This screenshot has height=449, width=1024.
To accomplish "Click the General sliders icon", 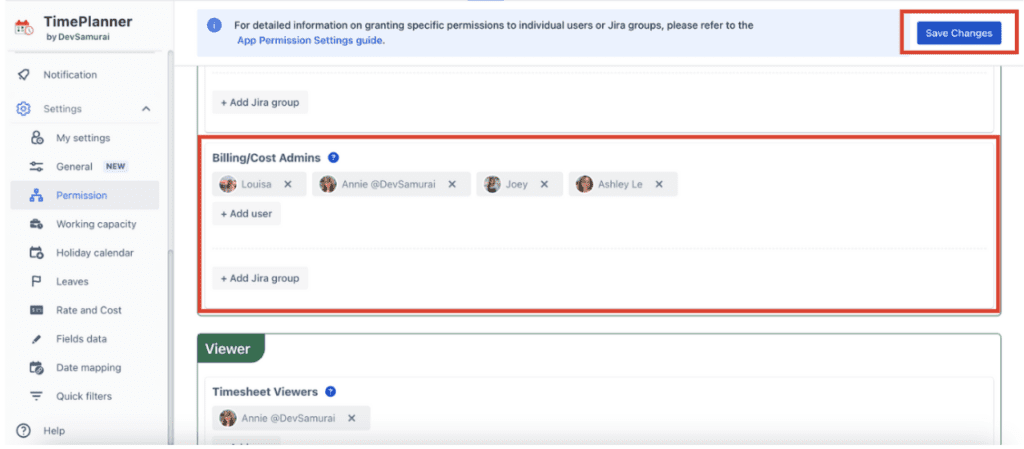I will tap(37, 166).
